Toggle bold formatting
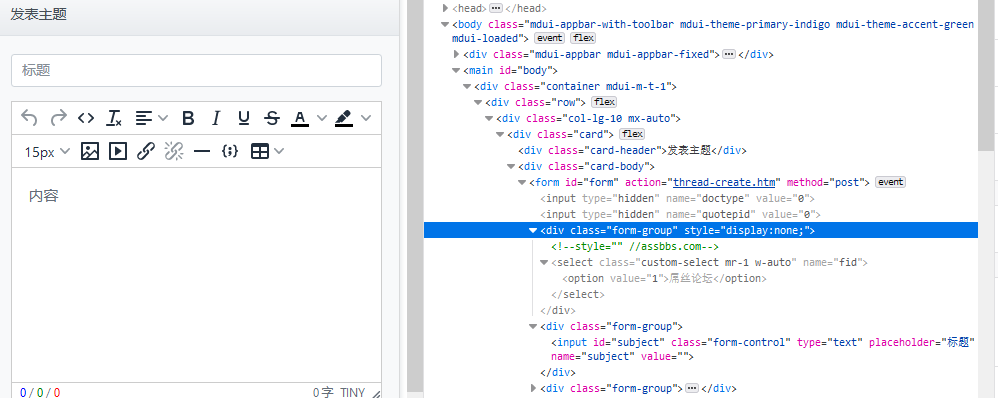The image size is (998, 398). (x=188, y=118)
